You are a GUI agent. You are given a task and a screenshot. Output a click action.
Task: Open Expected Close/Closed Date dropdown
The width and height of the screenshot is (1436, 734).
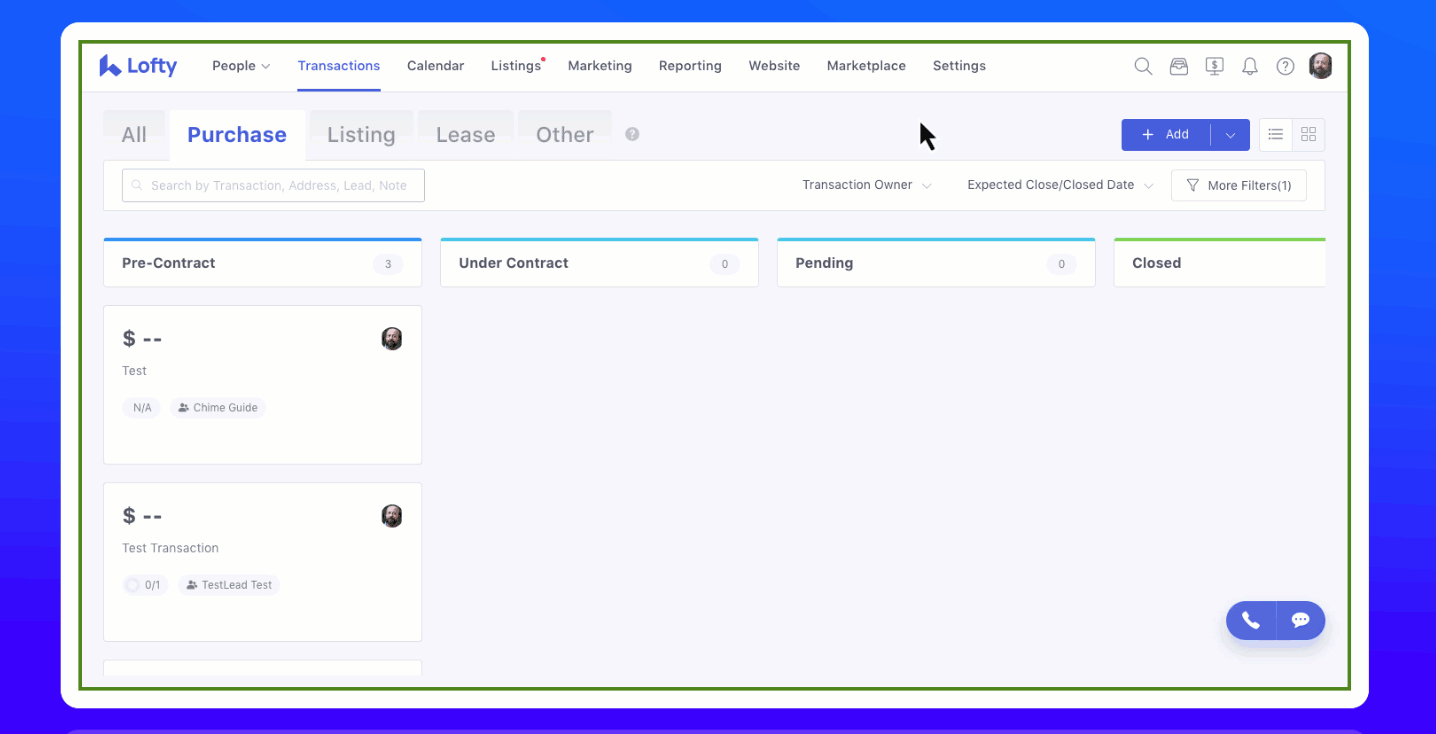(1059, 185)
